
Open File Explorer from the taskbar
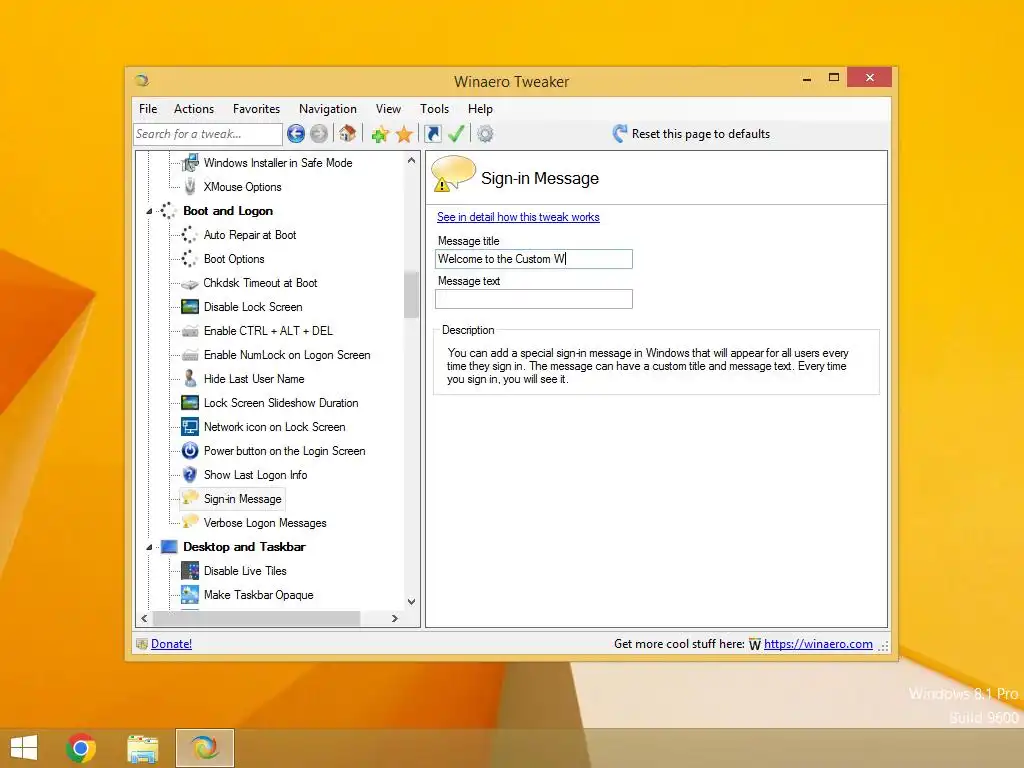(142, 748)
